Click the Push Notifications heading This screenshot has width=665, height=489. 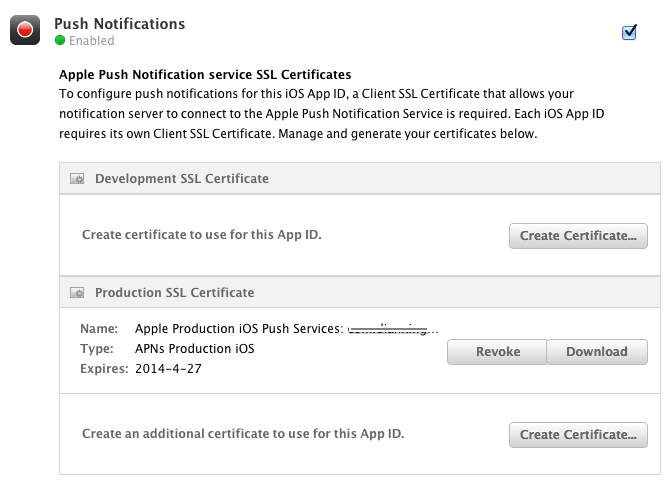[120, 24]
